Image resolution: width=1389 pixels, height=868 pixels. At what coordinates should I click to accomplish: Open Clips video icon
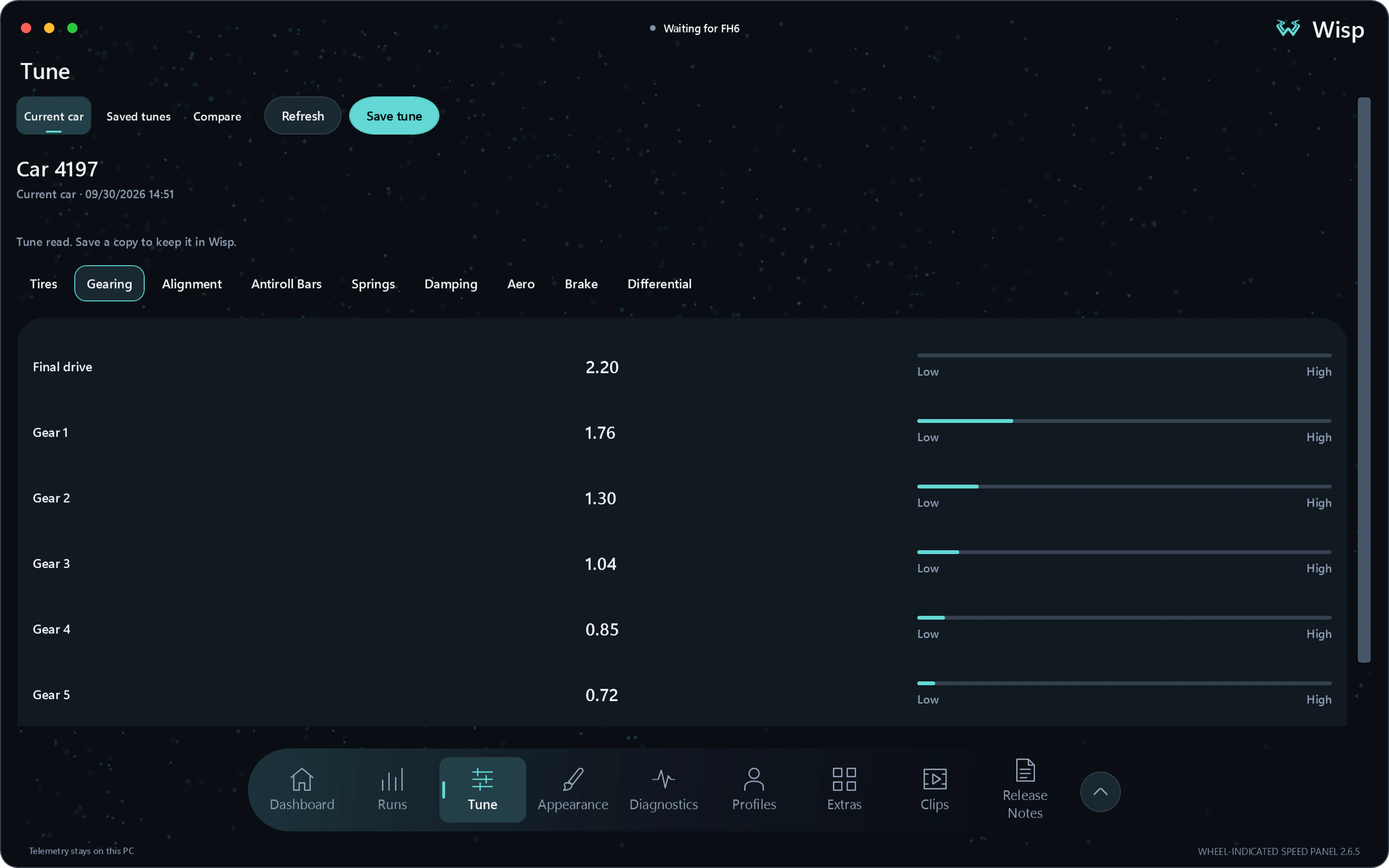click(x=934, y=779)
